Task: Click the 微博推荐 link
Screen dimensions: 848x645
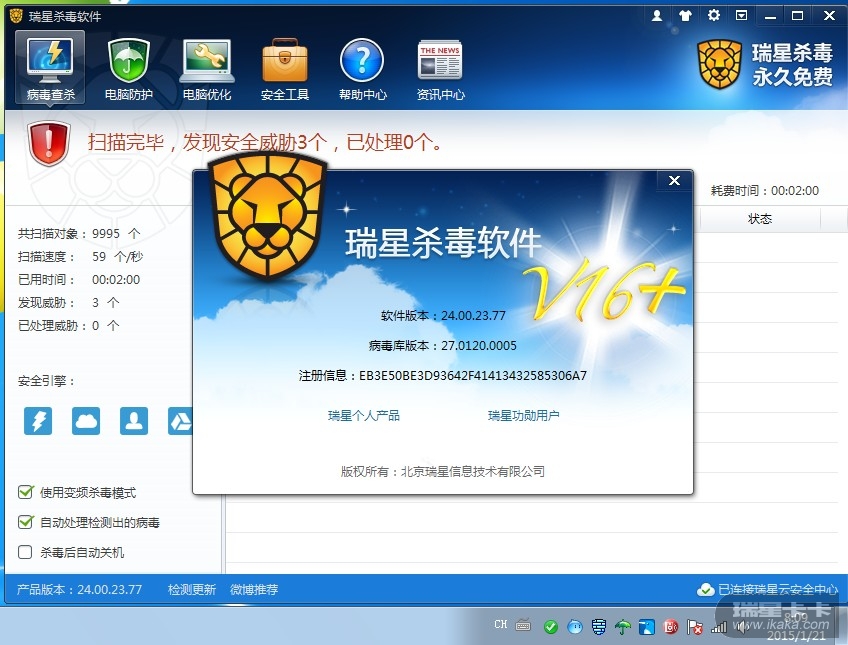Action: coord(254,589)
